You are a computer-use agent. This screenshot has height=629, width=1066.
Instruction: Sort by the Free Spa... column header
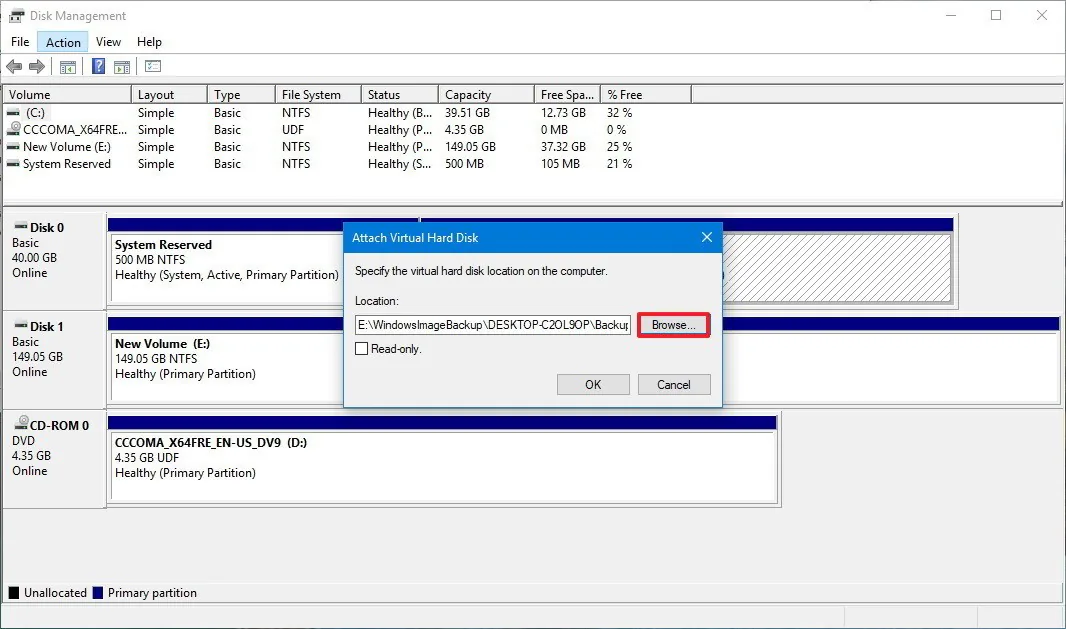point(567,95)
